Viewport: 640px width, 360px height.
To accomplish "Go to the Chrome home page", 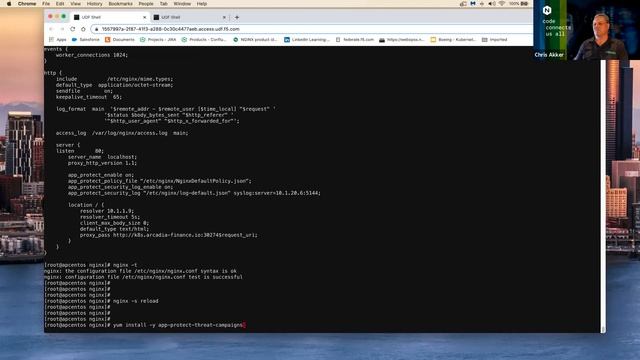I will [x=83, y=29].
